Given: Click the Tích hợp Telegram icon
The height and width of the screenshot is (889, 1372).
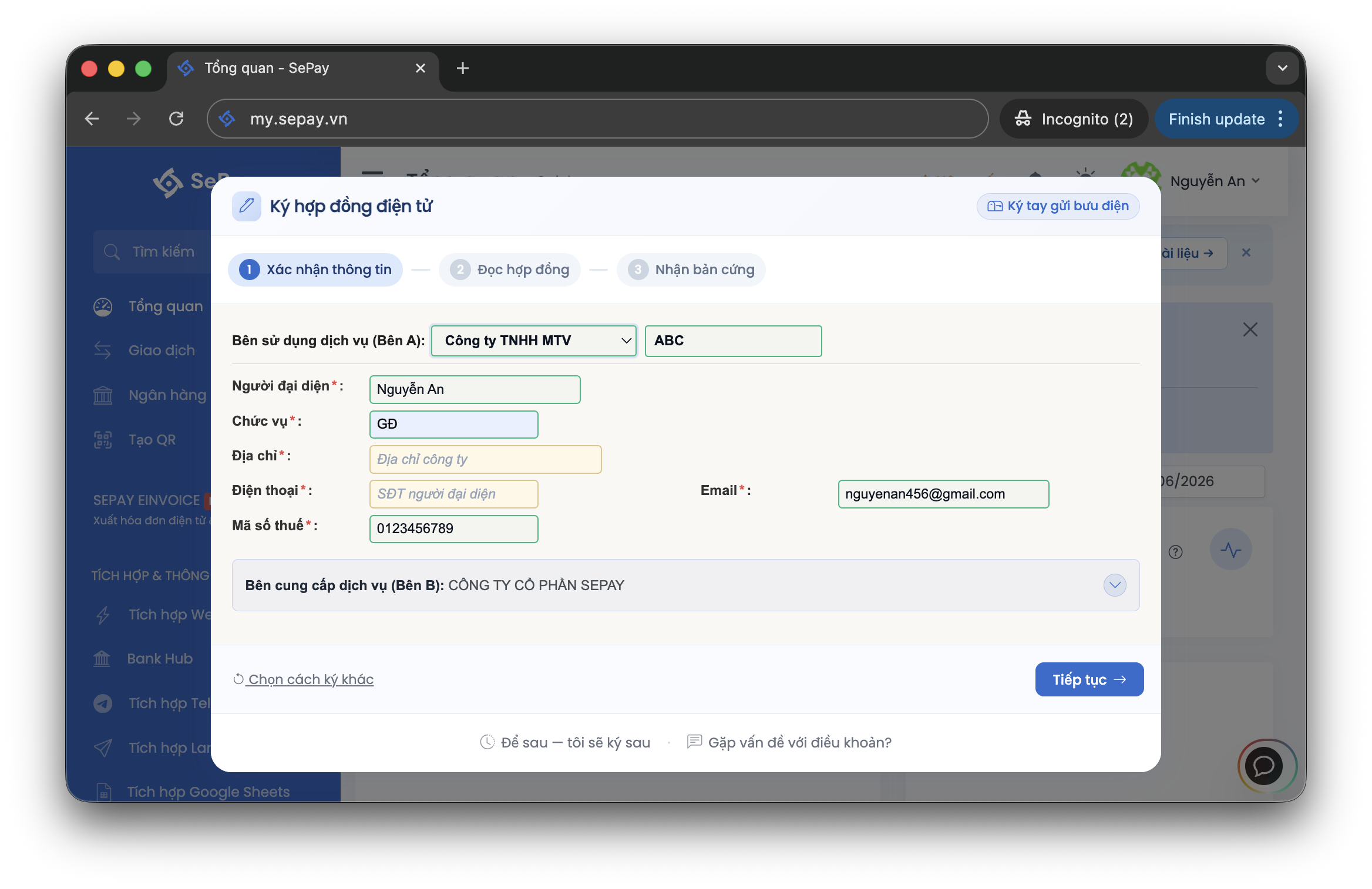Looking at the screenshot, I should coord(103,703).
